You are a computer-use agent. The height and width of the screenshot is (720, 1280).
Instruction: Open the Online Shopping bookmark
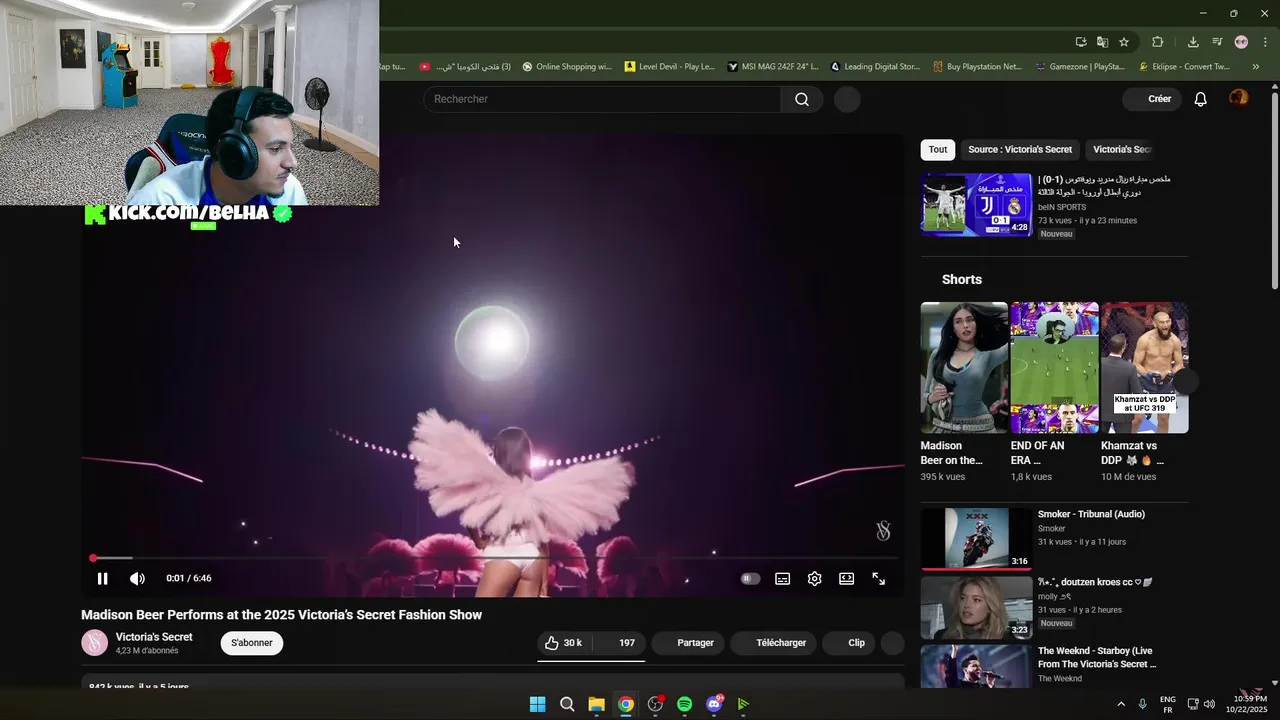pos(567,67)
